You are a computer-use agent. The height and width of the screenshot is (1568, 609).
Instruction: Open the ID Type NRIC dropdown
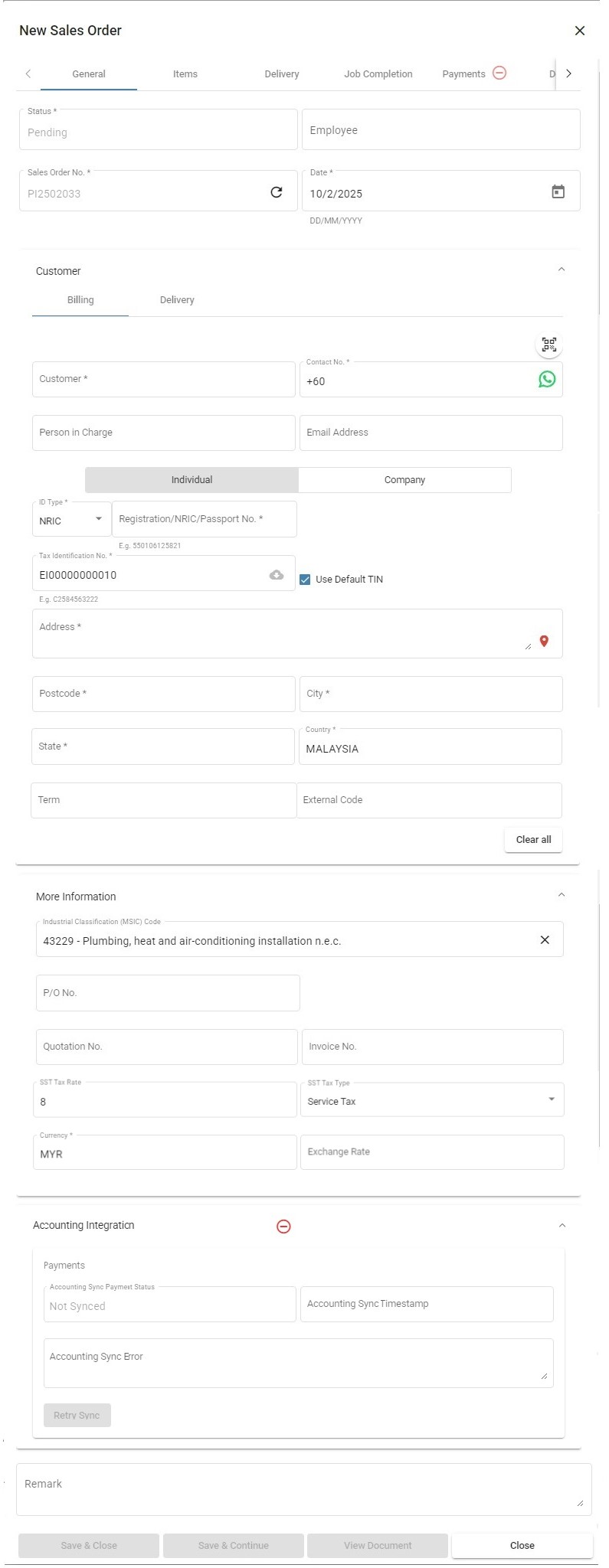pyautogui.click(x=71, y=519)
